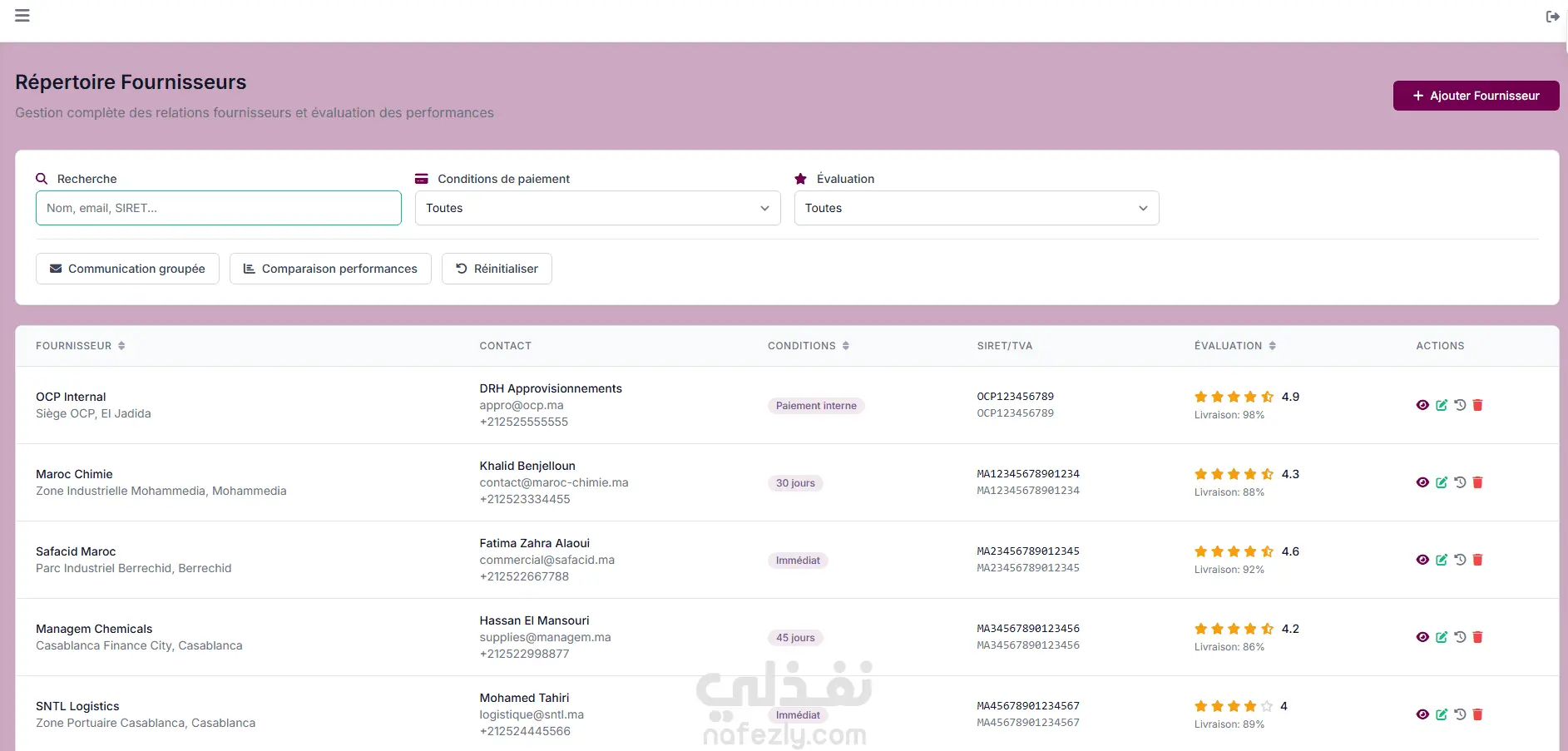1568x751 pixels.
Task: Click SIRET MA34567890123456
Action: point(1028,629)
